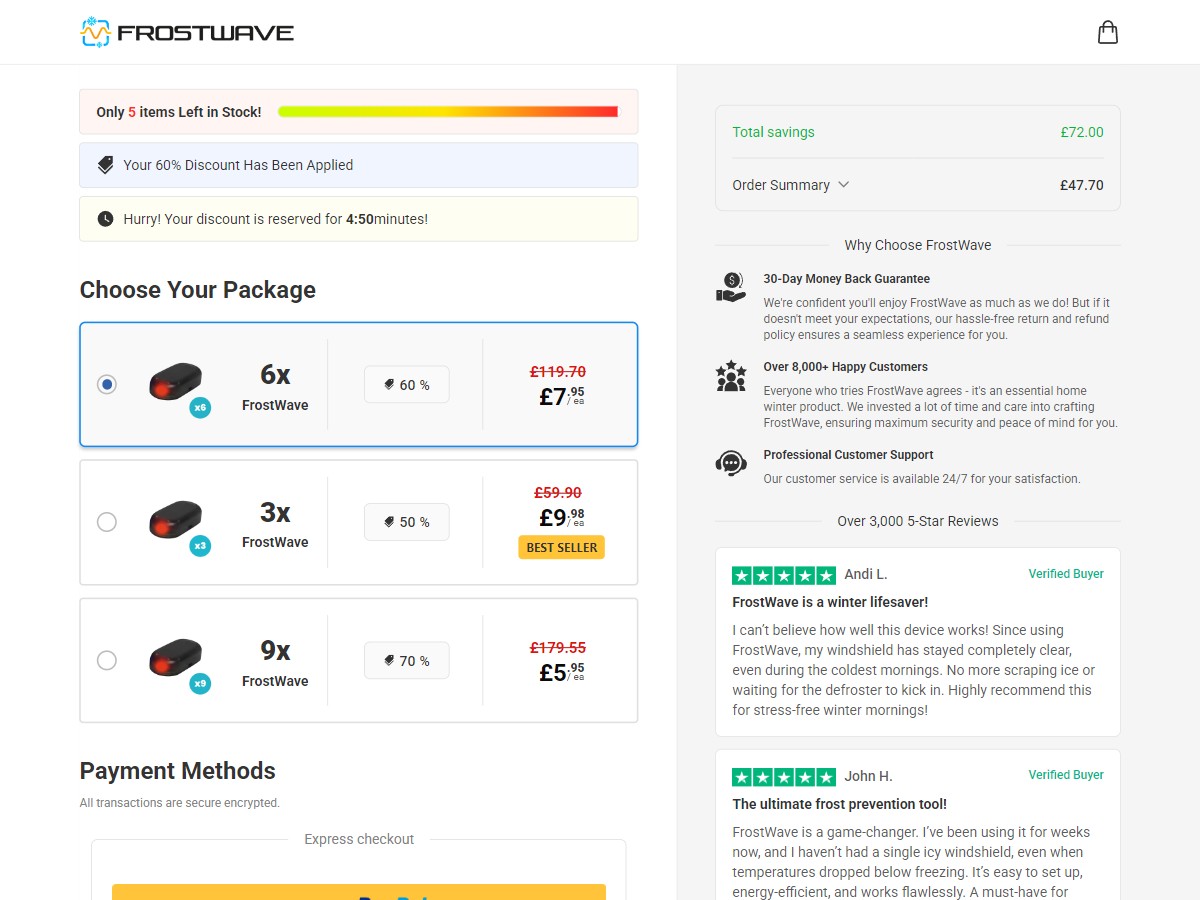Click 'Over 8,000+ Happy Customers' title
Image resolution: width=1200 pixels, height=900 pixels.
click(x=846, y=367)
